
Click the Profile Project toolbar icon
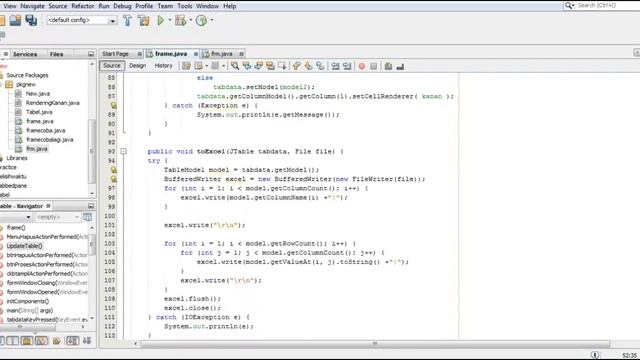pos(201,20)
